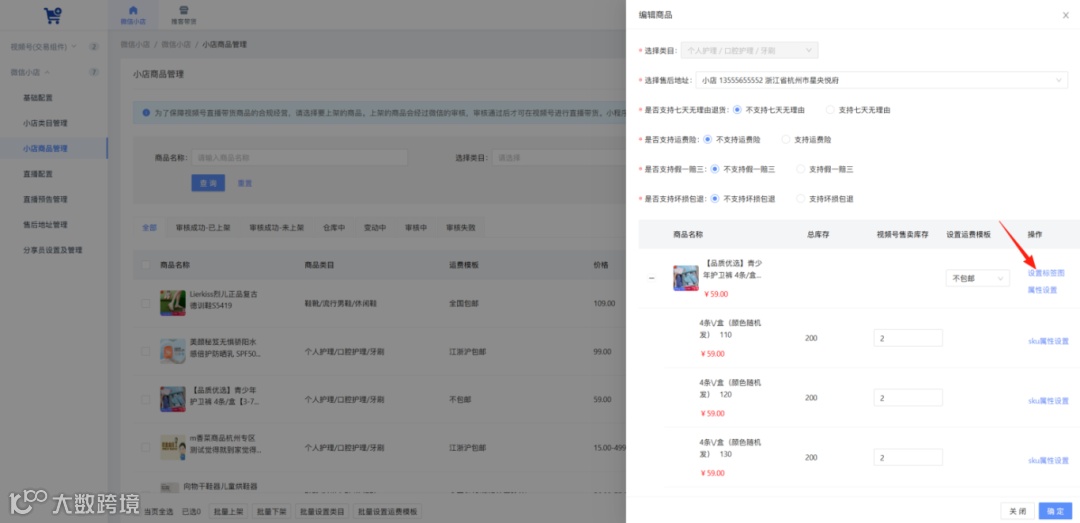Select 不支持七天无理由 radio option

pyautogui.click(x=737, y=110)
